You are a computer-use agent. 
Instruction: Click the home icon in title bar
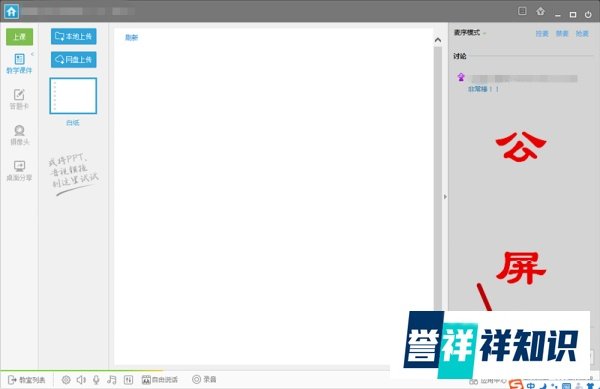click(x=11, y=11)
